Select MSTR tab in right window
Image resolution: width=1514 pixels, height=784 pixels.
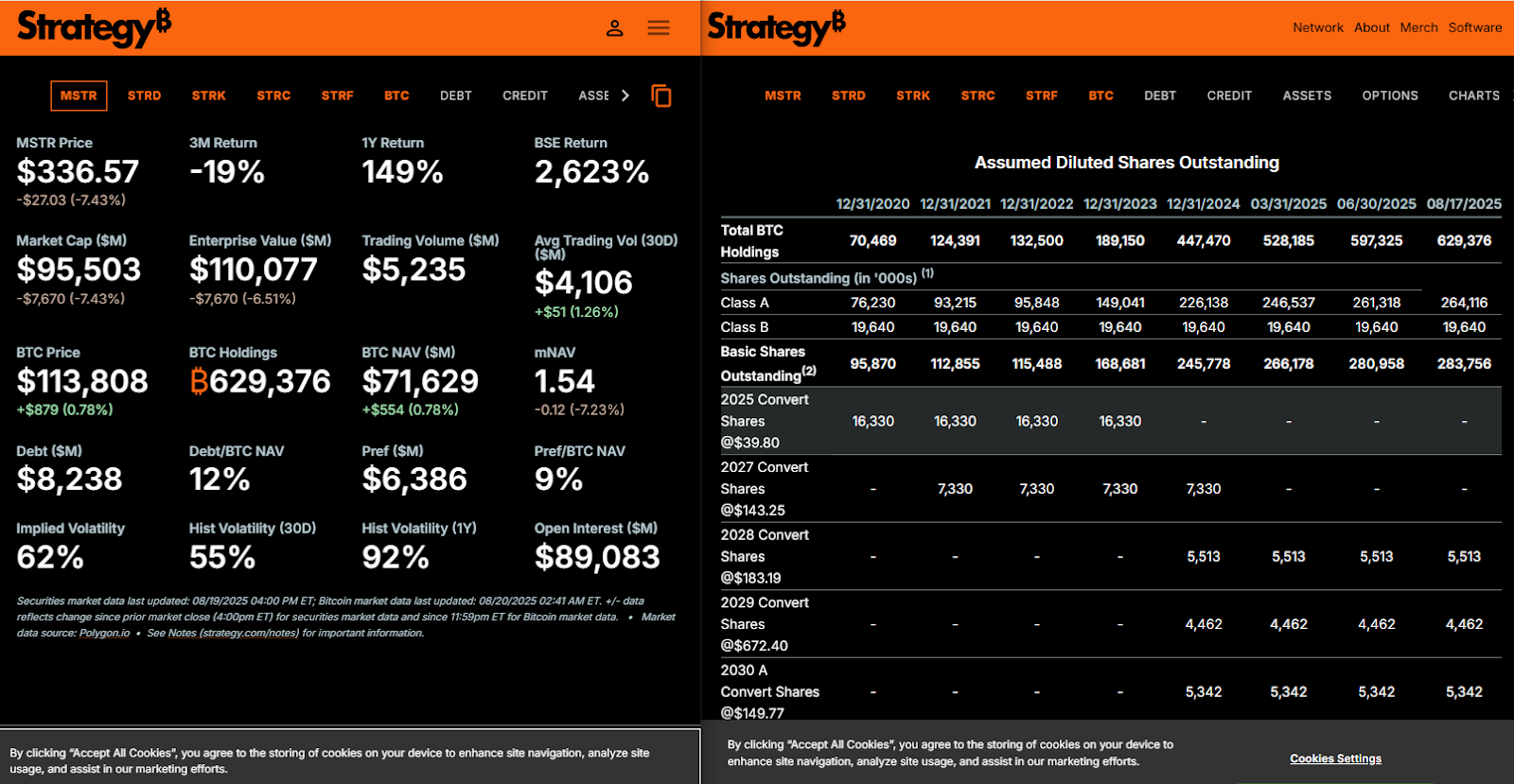click(783, 96)
